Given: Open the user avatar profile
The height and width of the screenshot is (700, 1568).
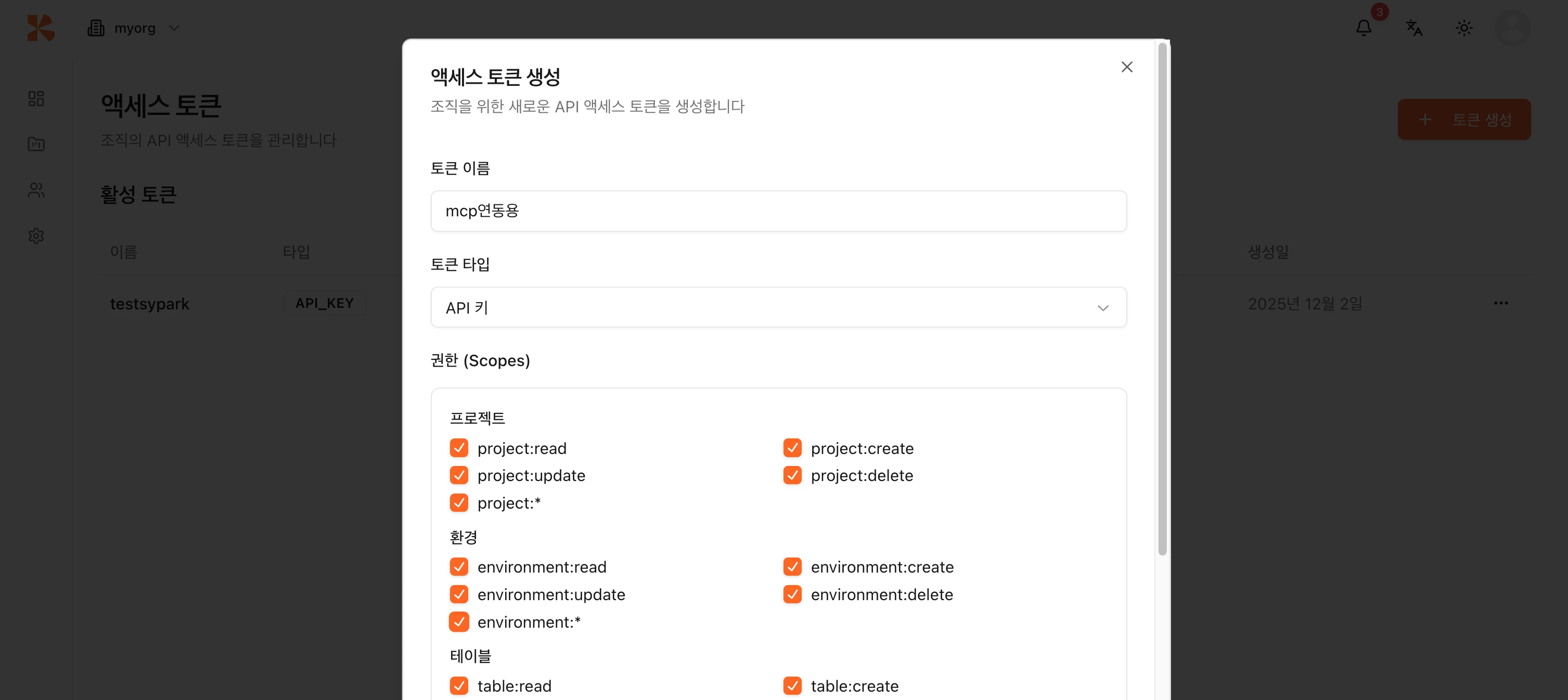Looking at the screenshot, I should [x=1512, y=28].
